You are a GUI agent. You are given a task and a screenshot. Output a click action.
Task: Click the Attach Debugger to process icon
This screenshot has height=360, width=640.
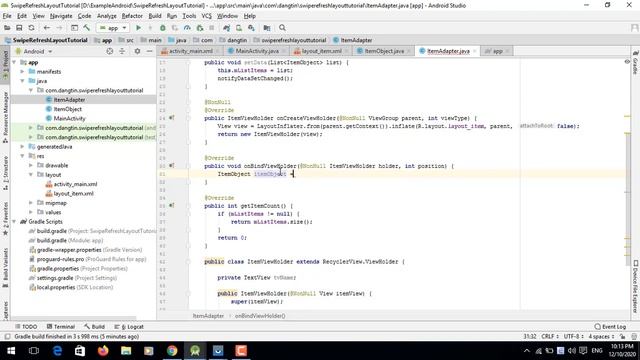click(x=200, y=28)
